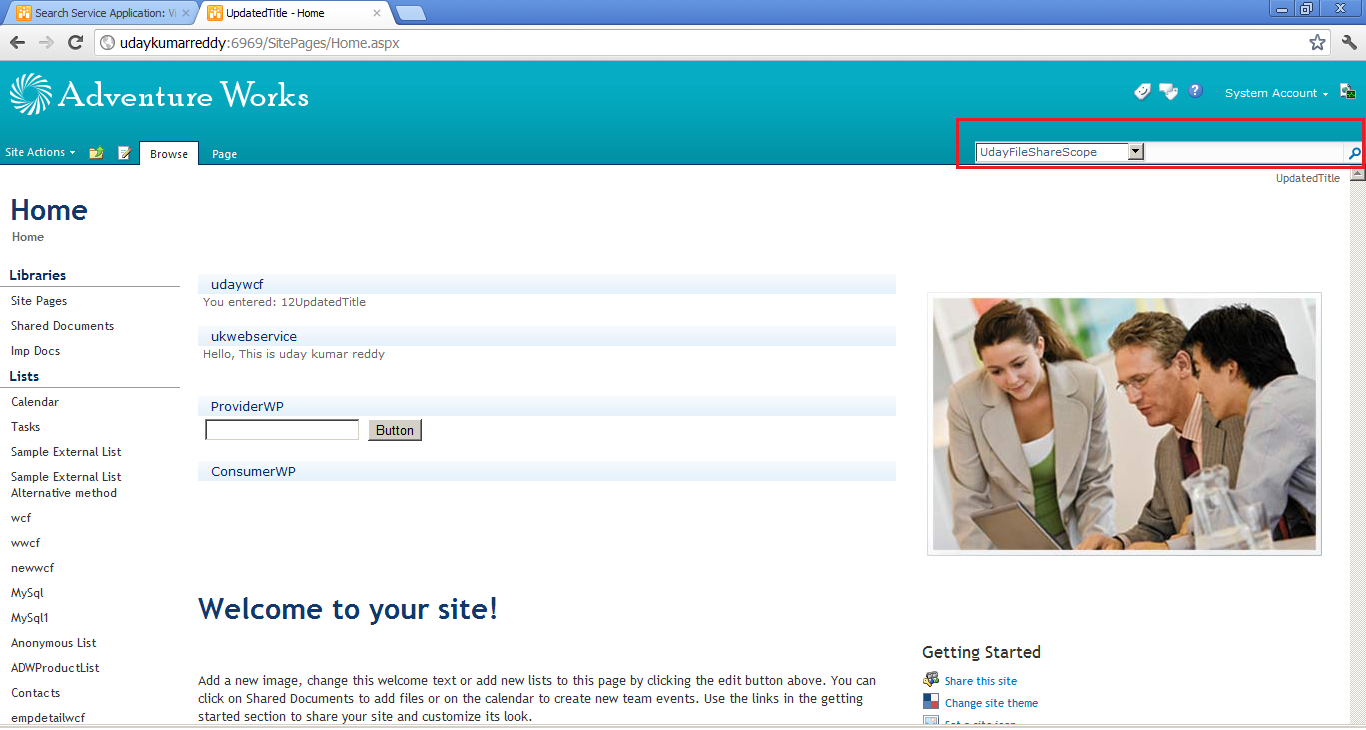
Task: Open the wcf list
Action: point(21,518)
